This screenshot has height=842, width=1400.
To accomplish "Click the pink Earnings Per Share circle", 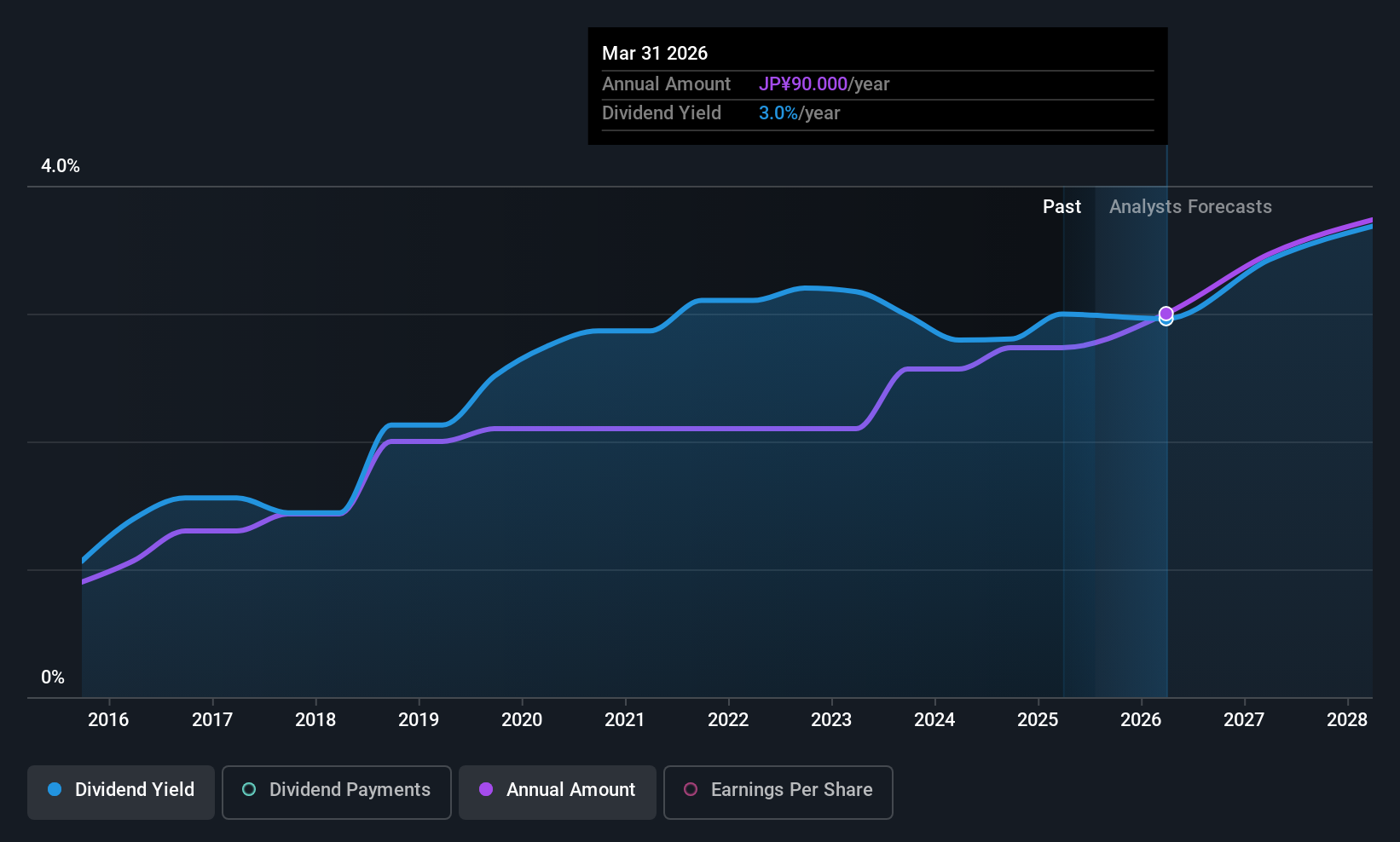I will point(691,789).
